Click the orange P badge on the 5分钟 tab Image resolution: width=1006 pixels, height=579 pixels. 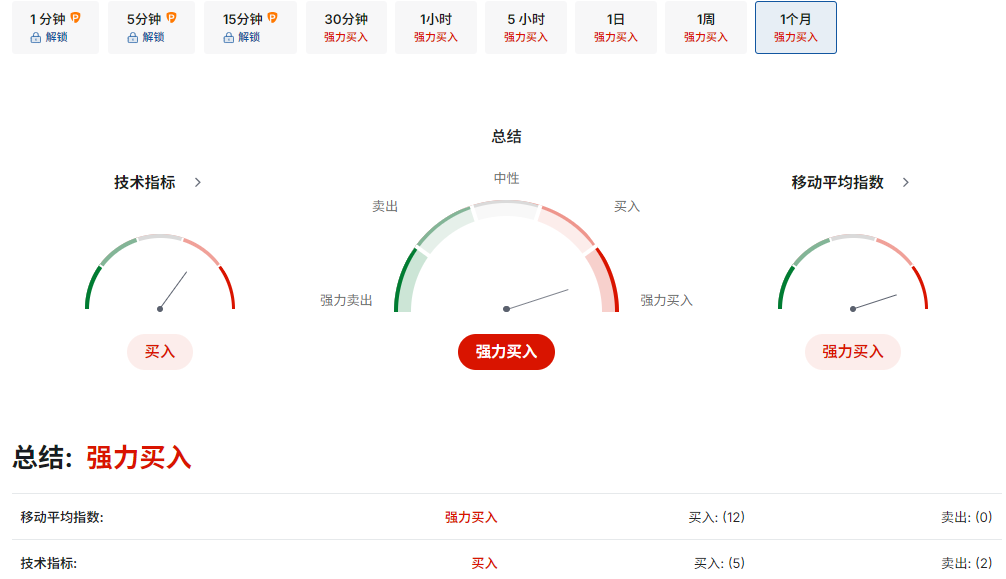172,17
